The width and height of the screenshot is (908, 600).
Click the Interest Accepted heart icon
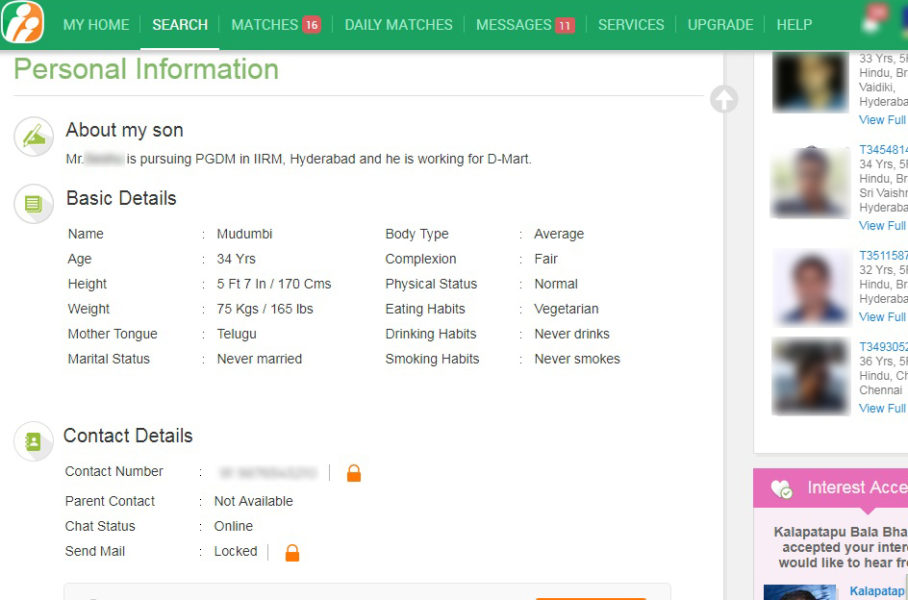click(781, 489)
